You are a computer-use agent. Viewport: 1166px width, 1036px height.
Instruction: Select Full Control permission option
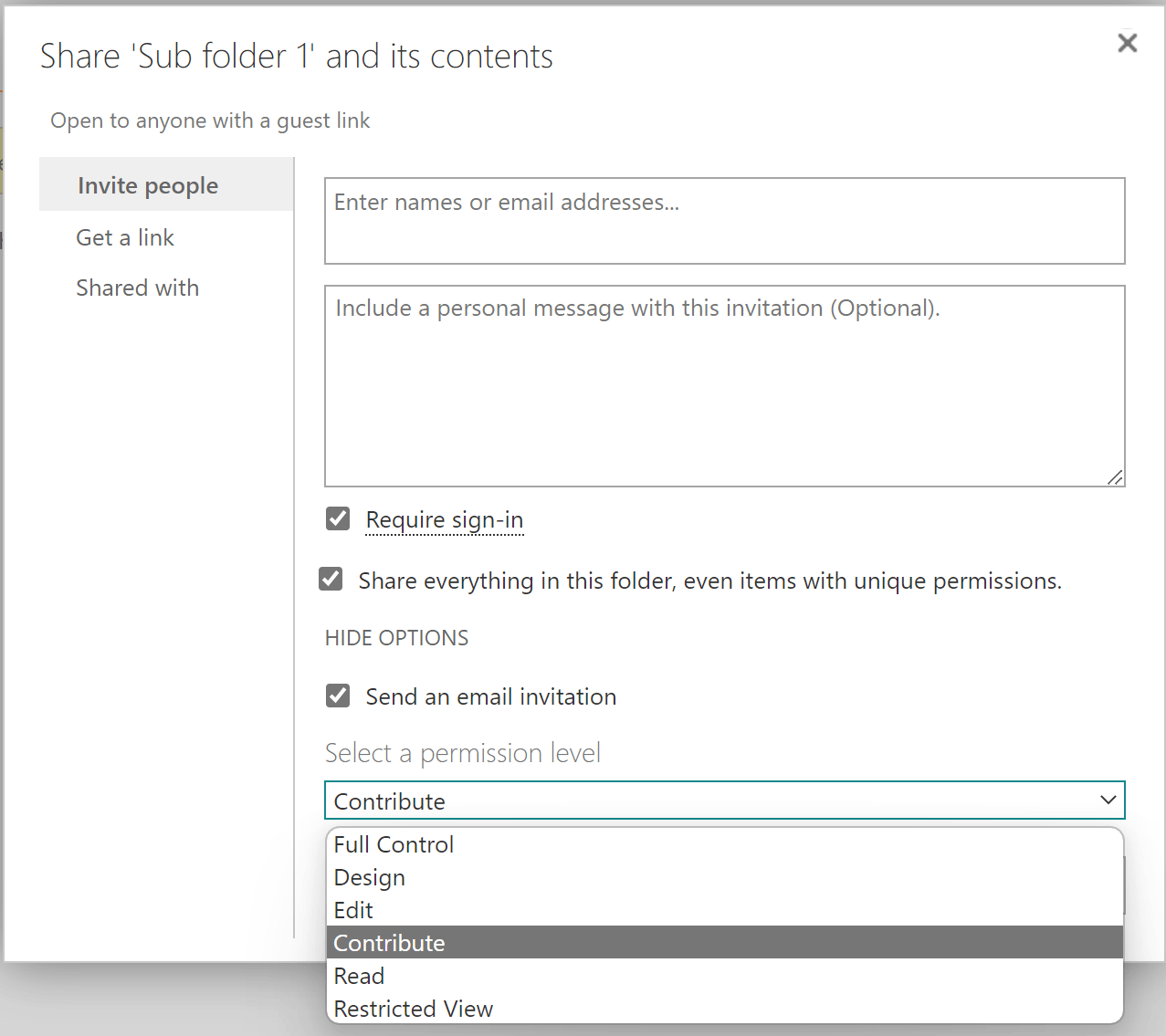[x=725, y=844]
